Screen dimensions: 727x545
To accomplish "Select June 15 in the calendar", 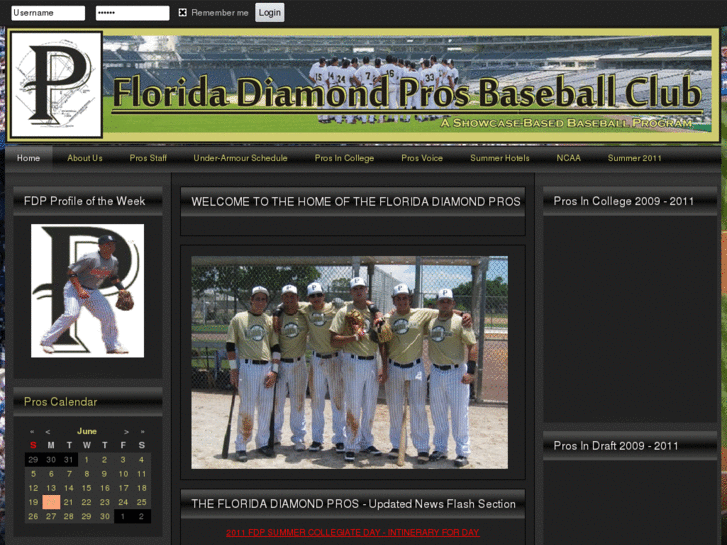I will click(x=87, y=488).
